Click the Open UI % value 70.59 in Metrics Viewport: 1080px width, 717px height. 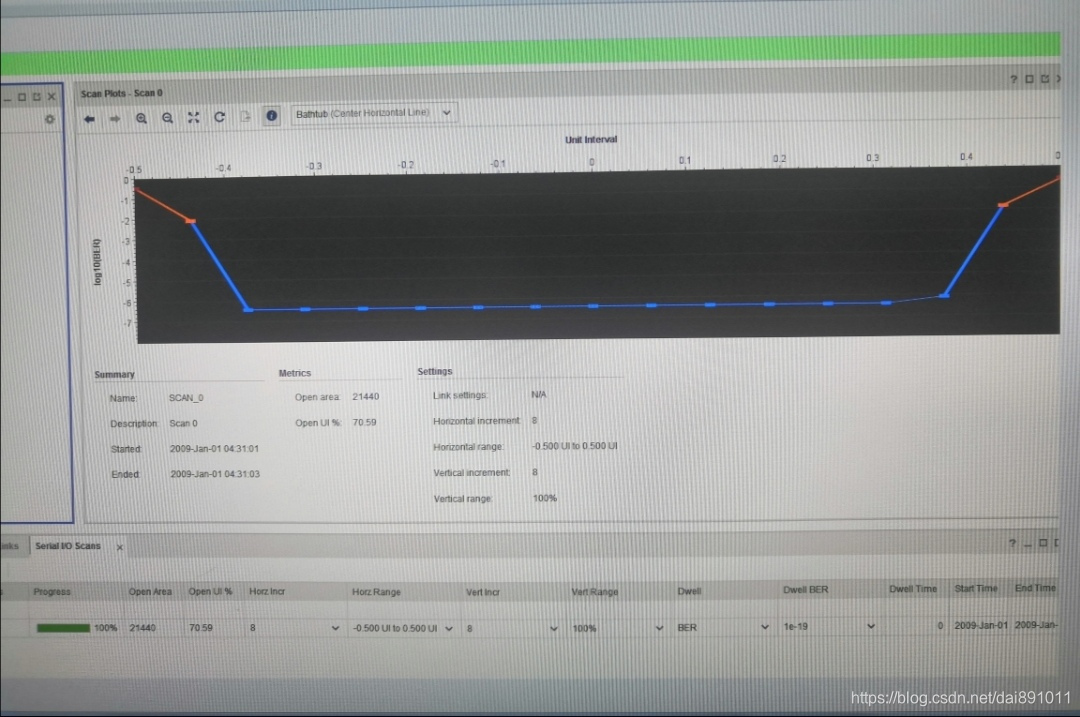pyautogui.click(x=364, y=422)
